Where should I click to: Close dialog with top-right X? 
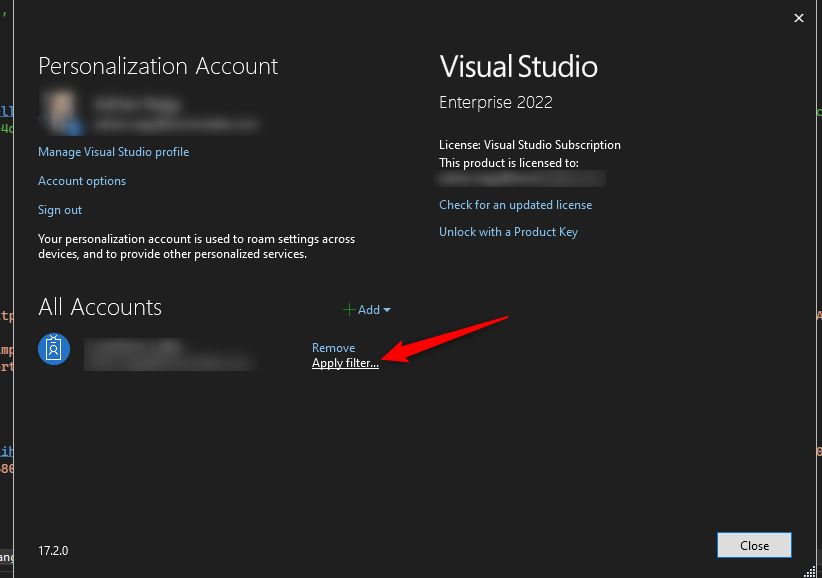pos(798,18)
